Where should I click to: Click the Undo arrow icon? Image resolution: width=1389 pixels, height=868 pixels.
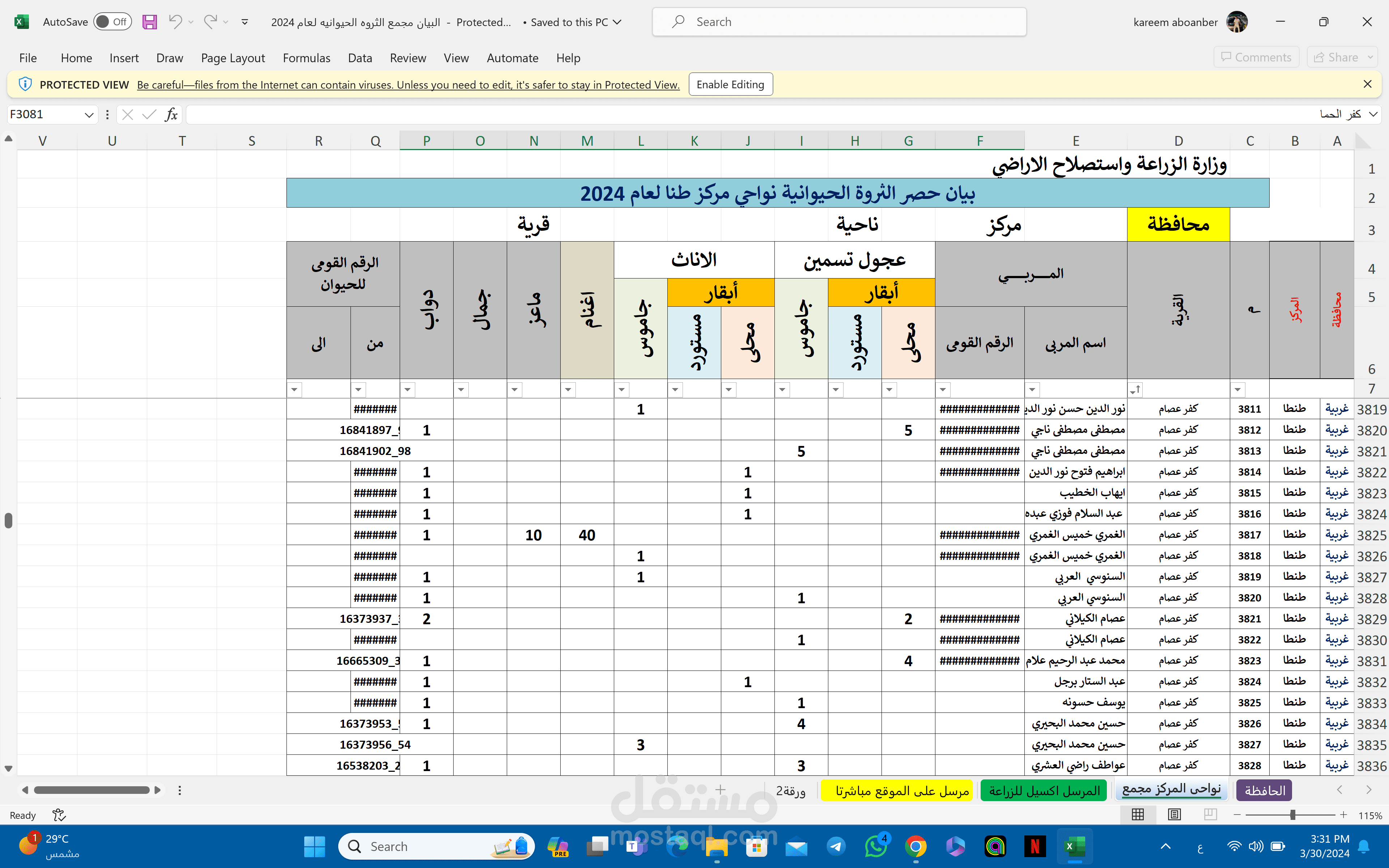(x=175, y=22)
